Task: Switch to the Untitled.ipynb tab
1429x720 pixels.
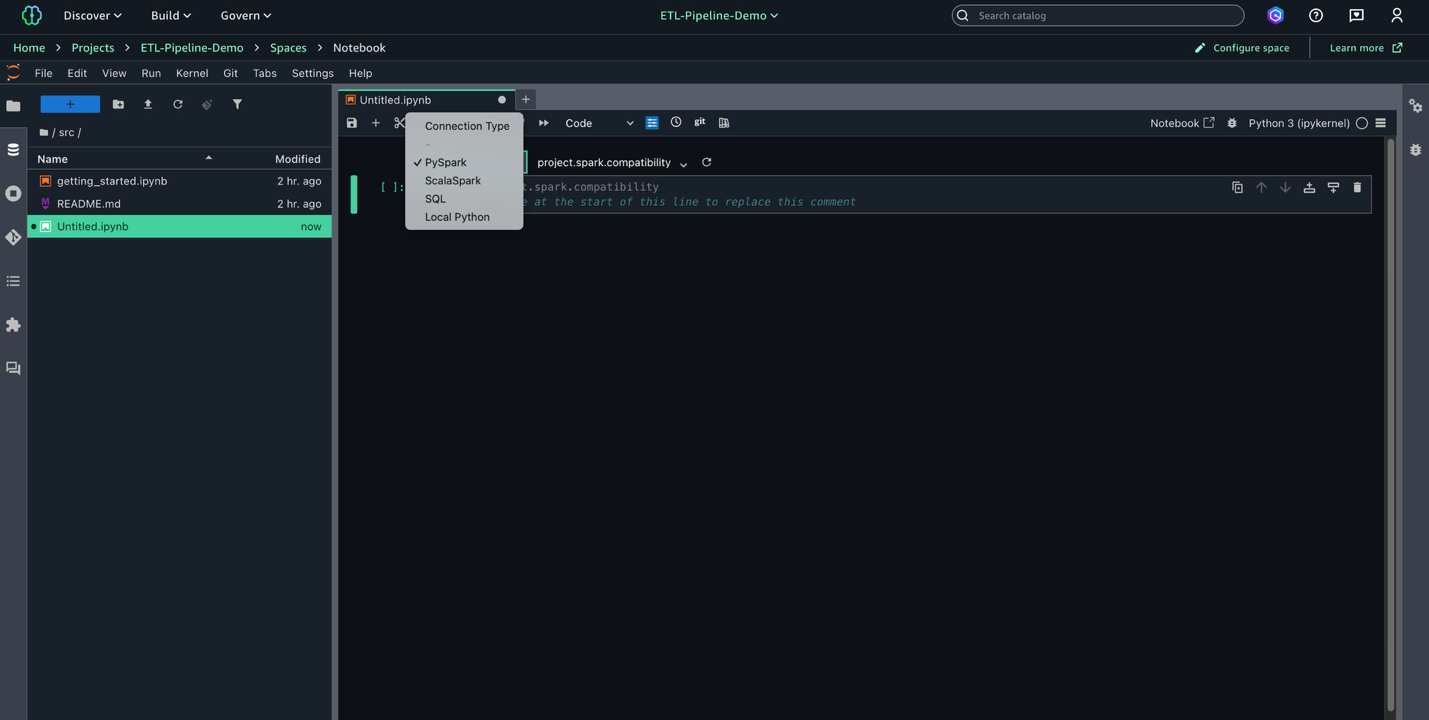Action: tap(427, 100)
